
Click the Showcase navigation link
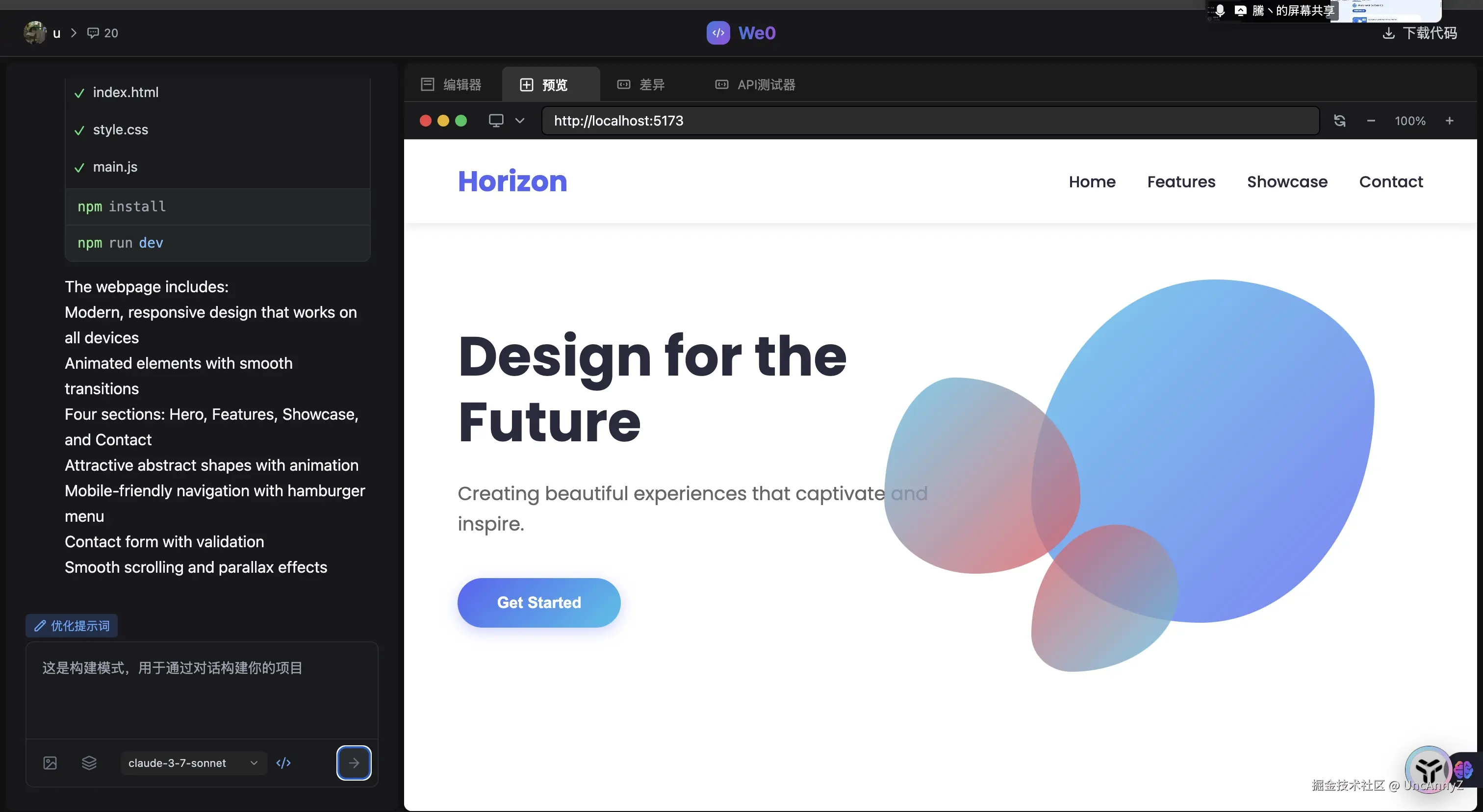click(x=1287, y=182)
